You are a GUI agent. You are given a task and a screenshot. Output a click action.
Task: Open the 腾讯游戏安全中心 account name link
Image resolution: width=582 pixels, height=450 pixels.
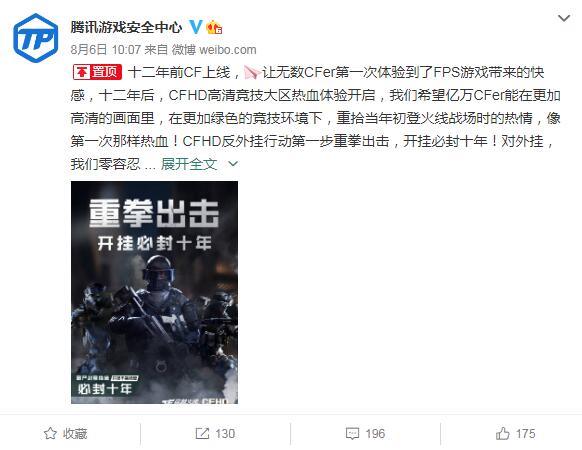coord(127,27)
